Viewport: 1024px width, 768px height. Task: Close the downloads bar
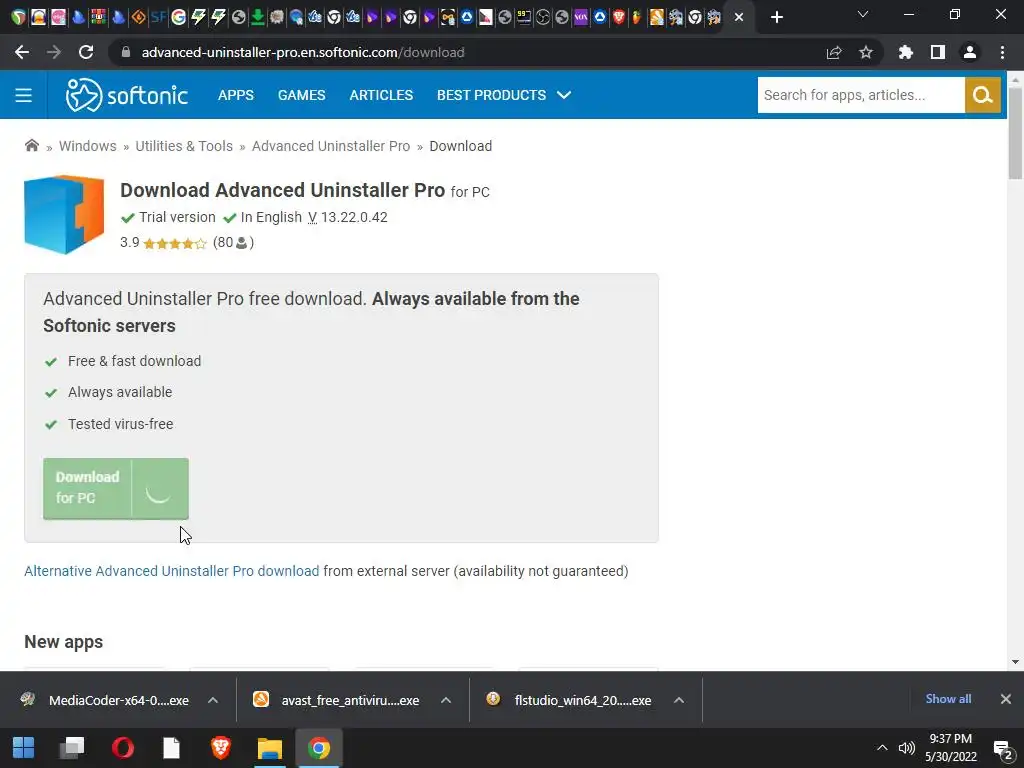1006,699
